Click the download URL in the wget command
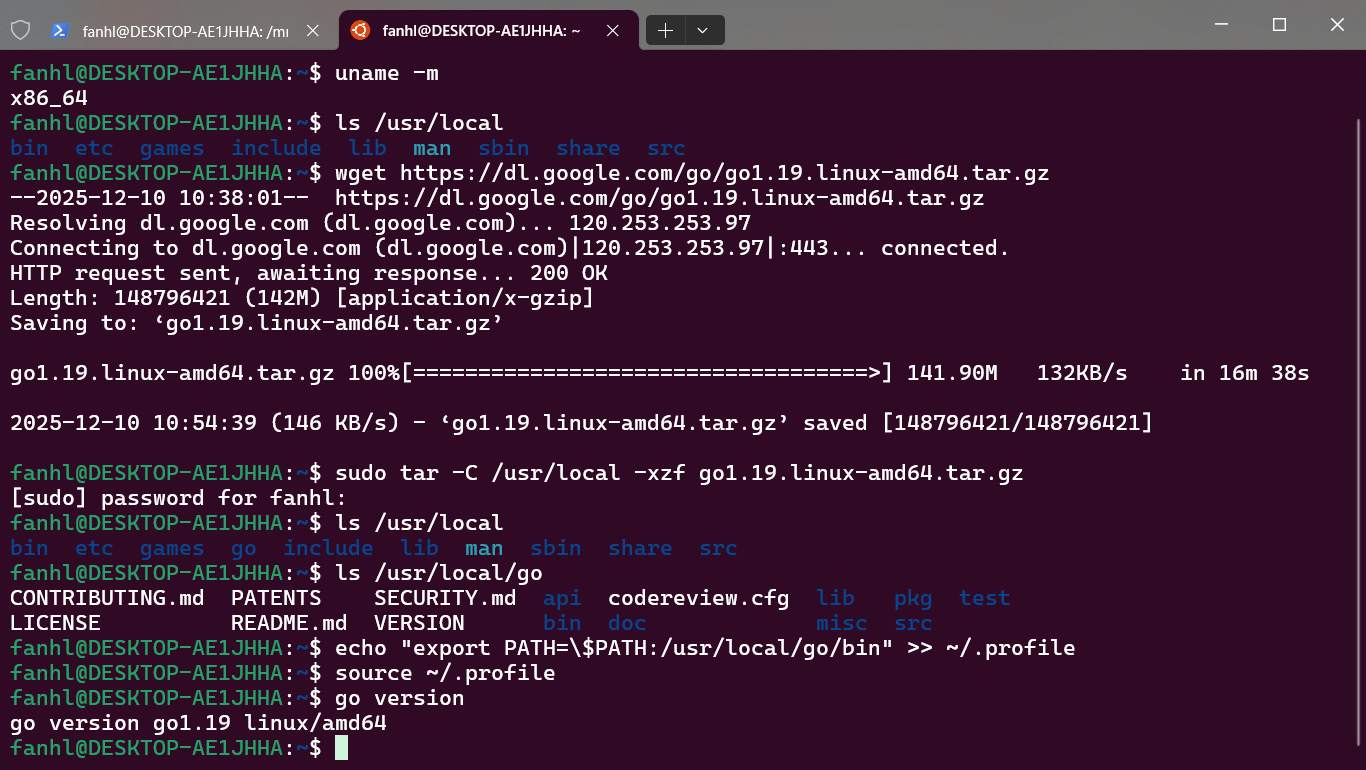This screenshot has width=1366, height=770. 724,173
